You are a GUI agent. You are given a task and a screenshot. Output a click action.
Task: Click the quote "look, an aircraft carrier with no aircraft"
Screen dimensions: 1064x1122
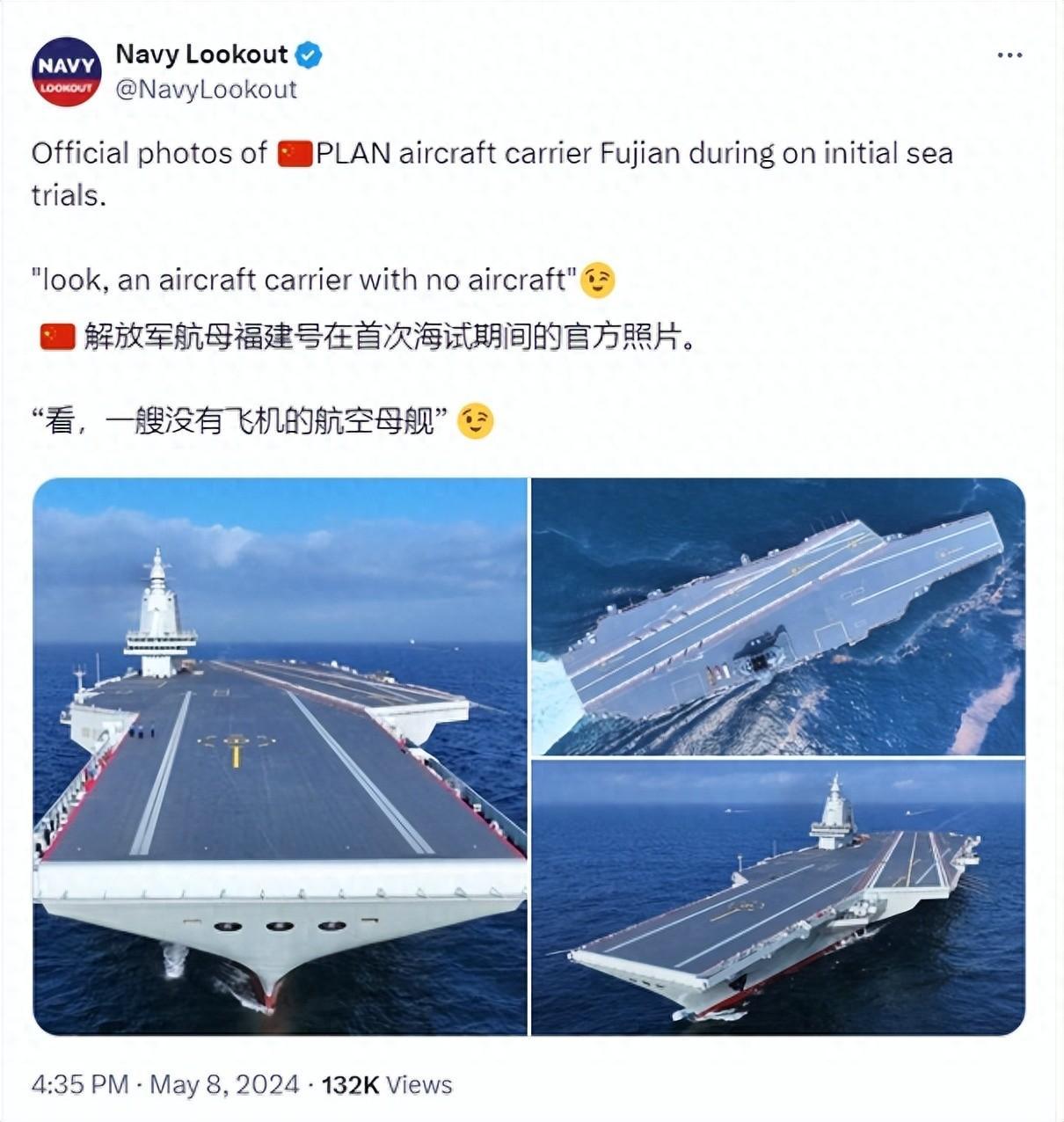[304, 280]
